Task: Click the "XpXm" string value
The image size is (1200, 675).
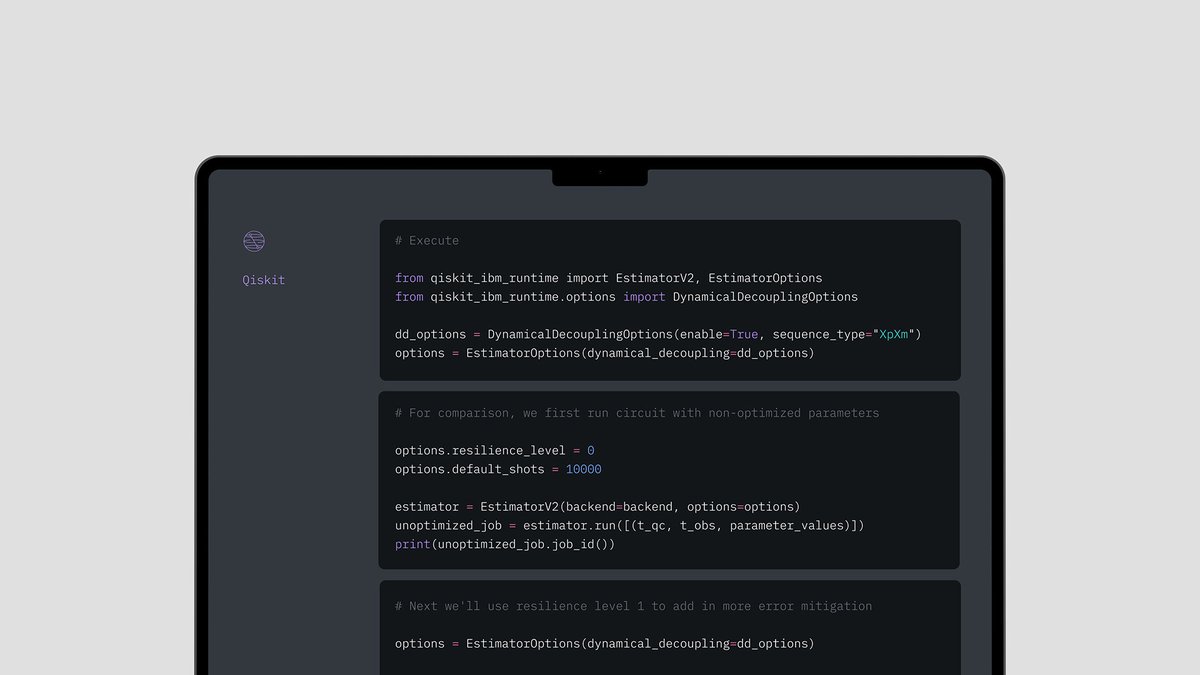Action: [893, 334]
